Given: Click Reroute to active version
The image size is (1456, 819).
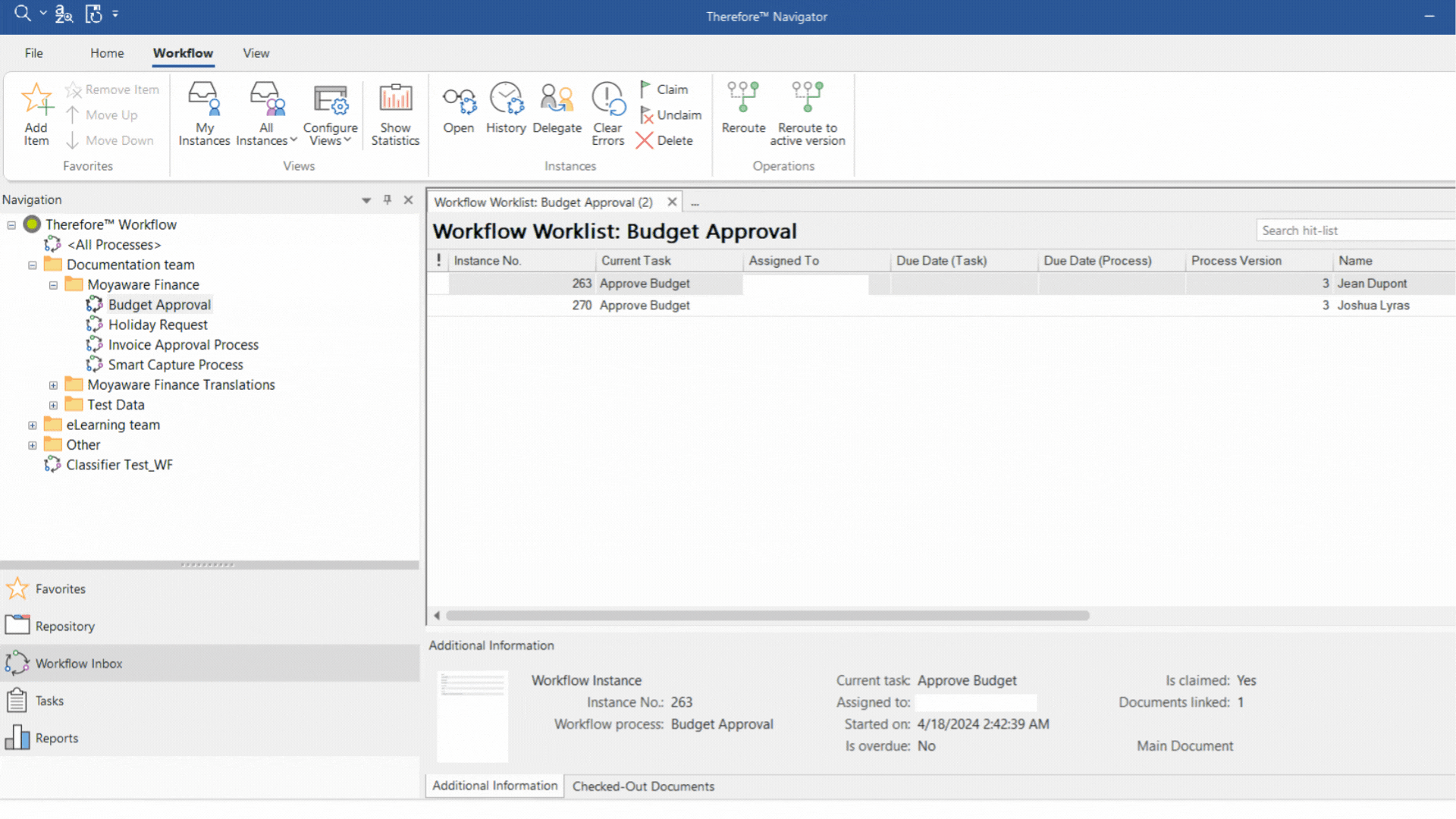Looking at the screenshot, I should 806,114.
